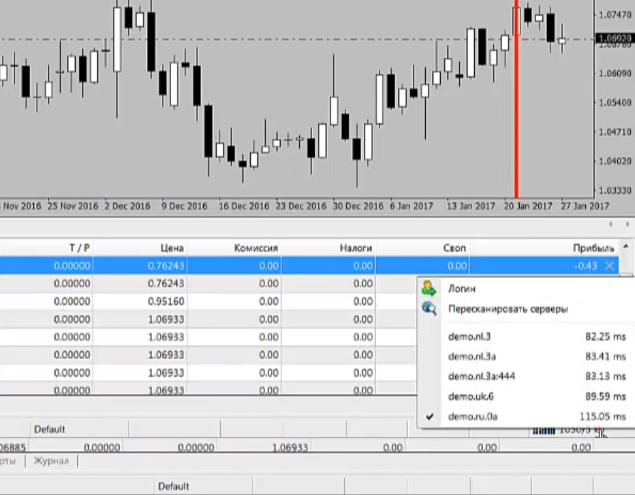Click the chart scroll right arrow
Screen dimensions: 635x495
(x=627, y=224)
